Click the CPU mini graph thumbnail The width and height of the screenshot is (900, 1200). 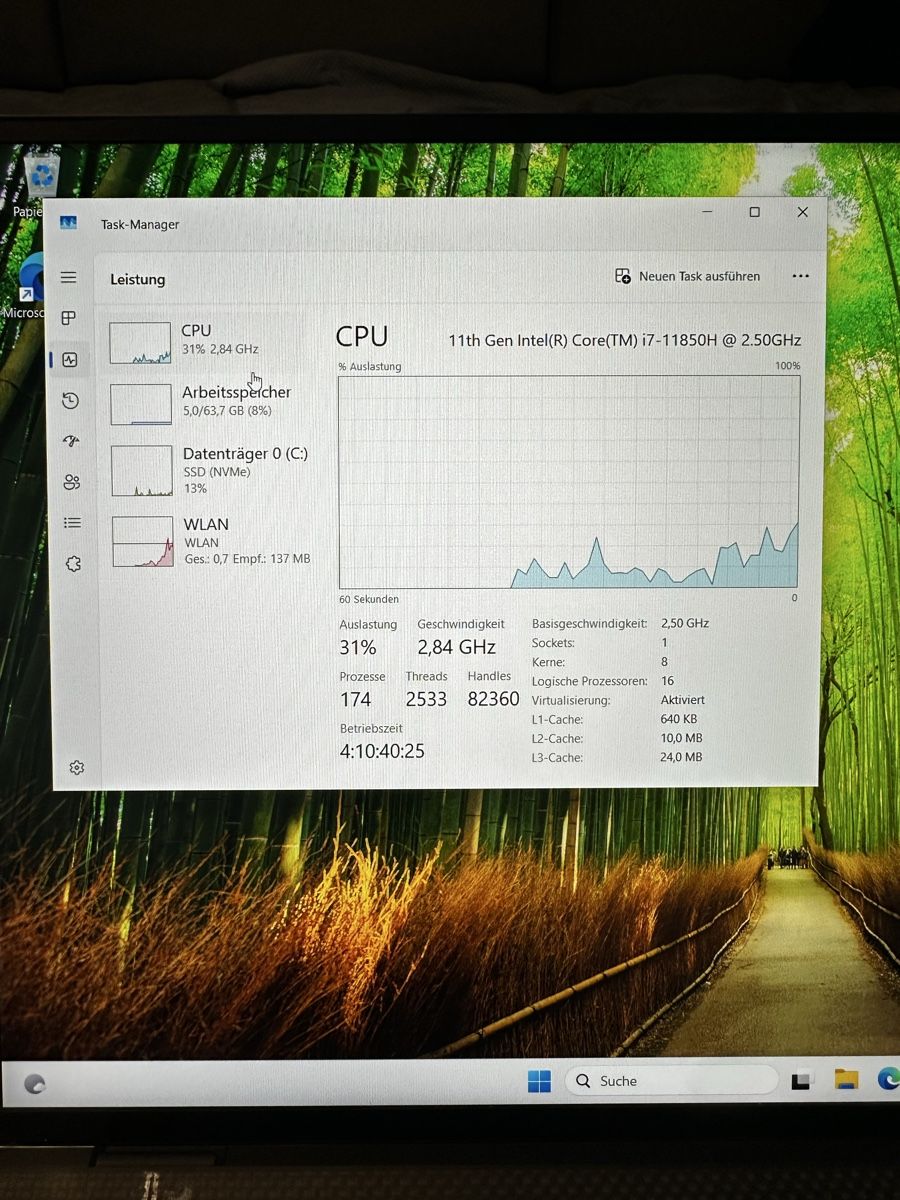click(x=140, y=343)
